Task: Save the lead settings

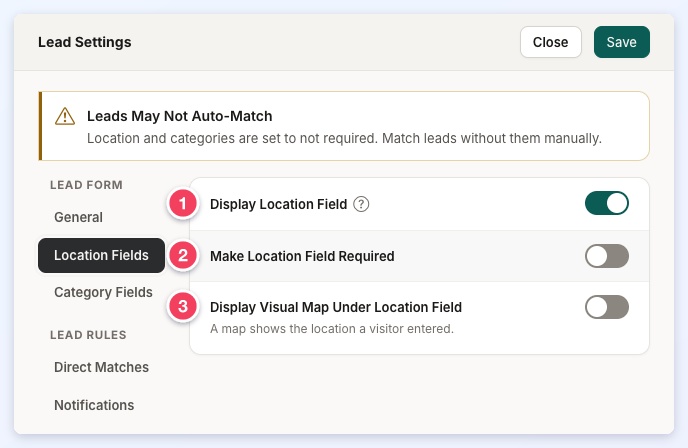Action: pyautogui.click(x=621, y=42)
